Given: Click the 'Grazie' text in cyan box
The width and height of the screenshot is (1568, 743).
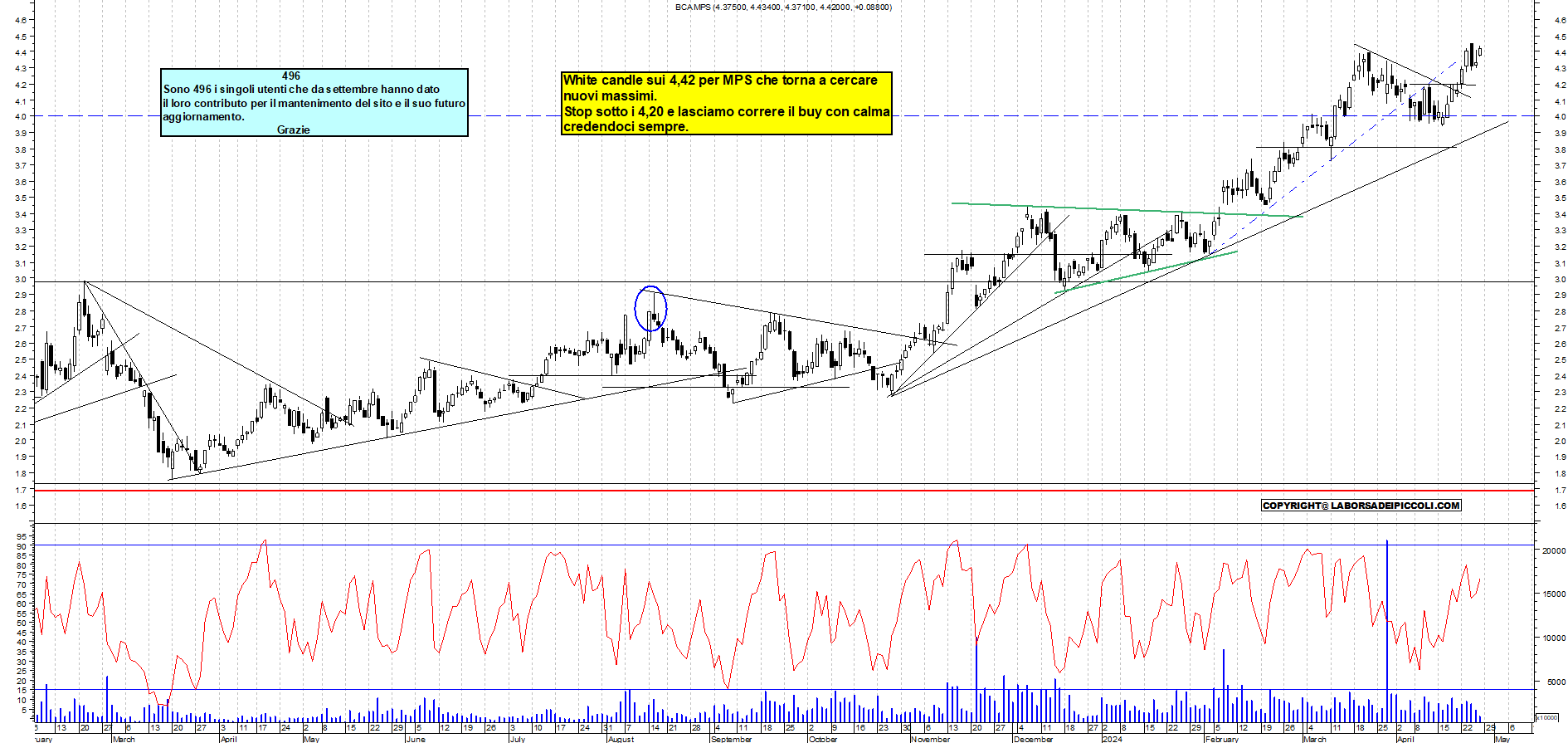Looking at the screenshot, I should coord(294,130).
